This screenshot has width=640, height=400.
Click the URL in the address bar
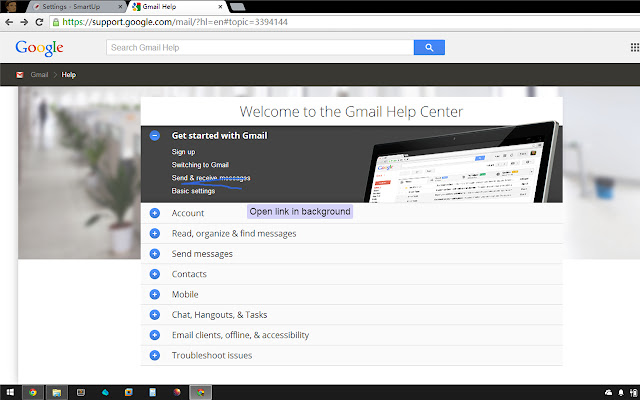point(175,22)
